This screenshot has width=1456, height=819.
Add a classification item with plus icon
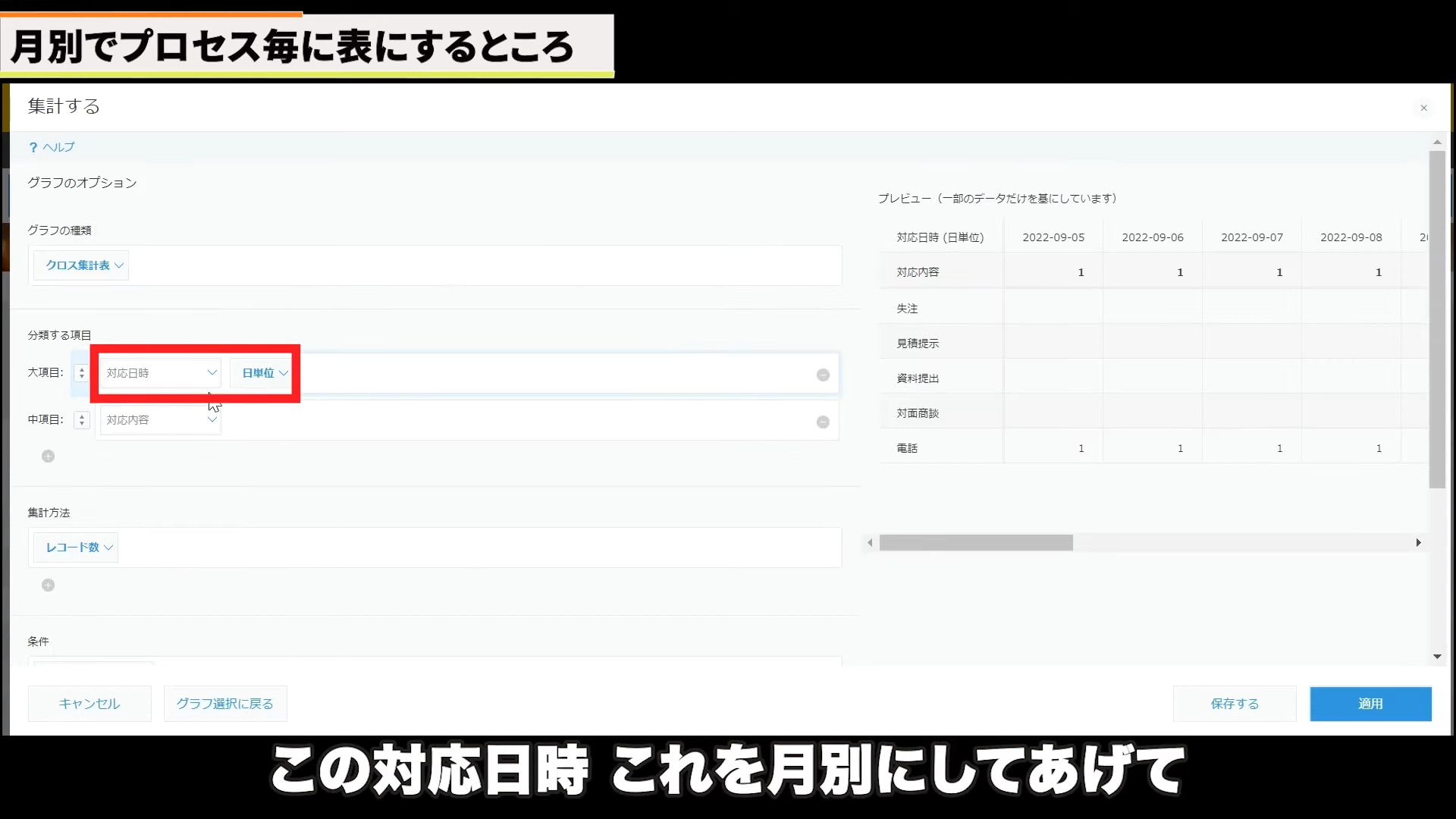pyautogui.click(x=48, y=457)
